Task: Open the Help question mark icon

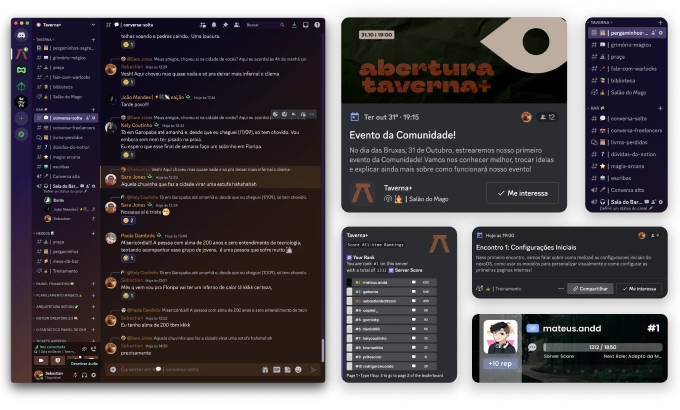Action: [317, 25]
